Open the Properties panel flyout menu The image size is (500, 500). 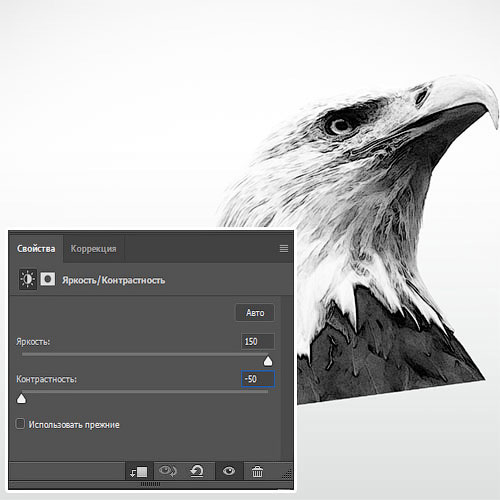click(284, 249)
